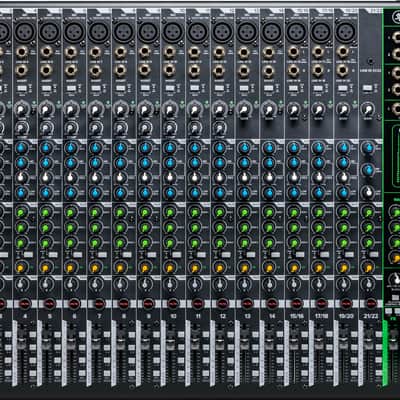Click the XLR mic input on channel 4

point(24,33)
